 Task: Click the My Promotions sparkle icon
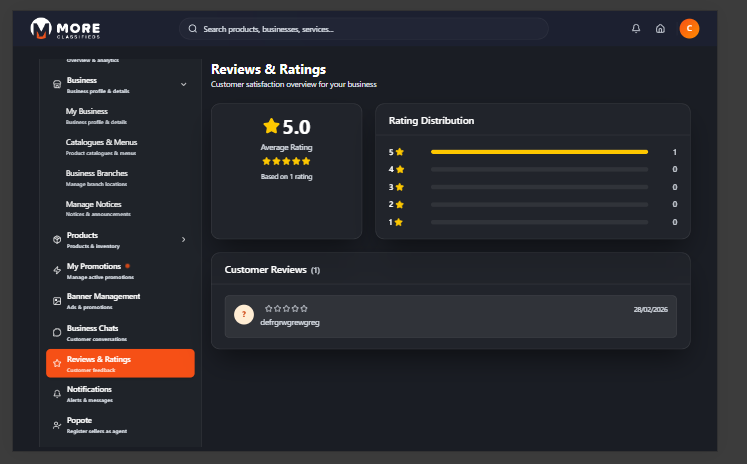57,271
